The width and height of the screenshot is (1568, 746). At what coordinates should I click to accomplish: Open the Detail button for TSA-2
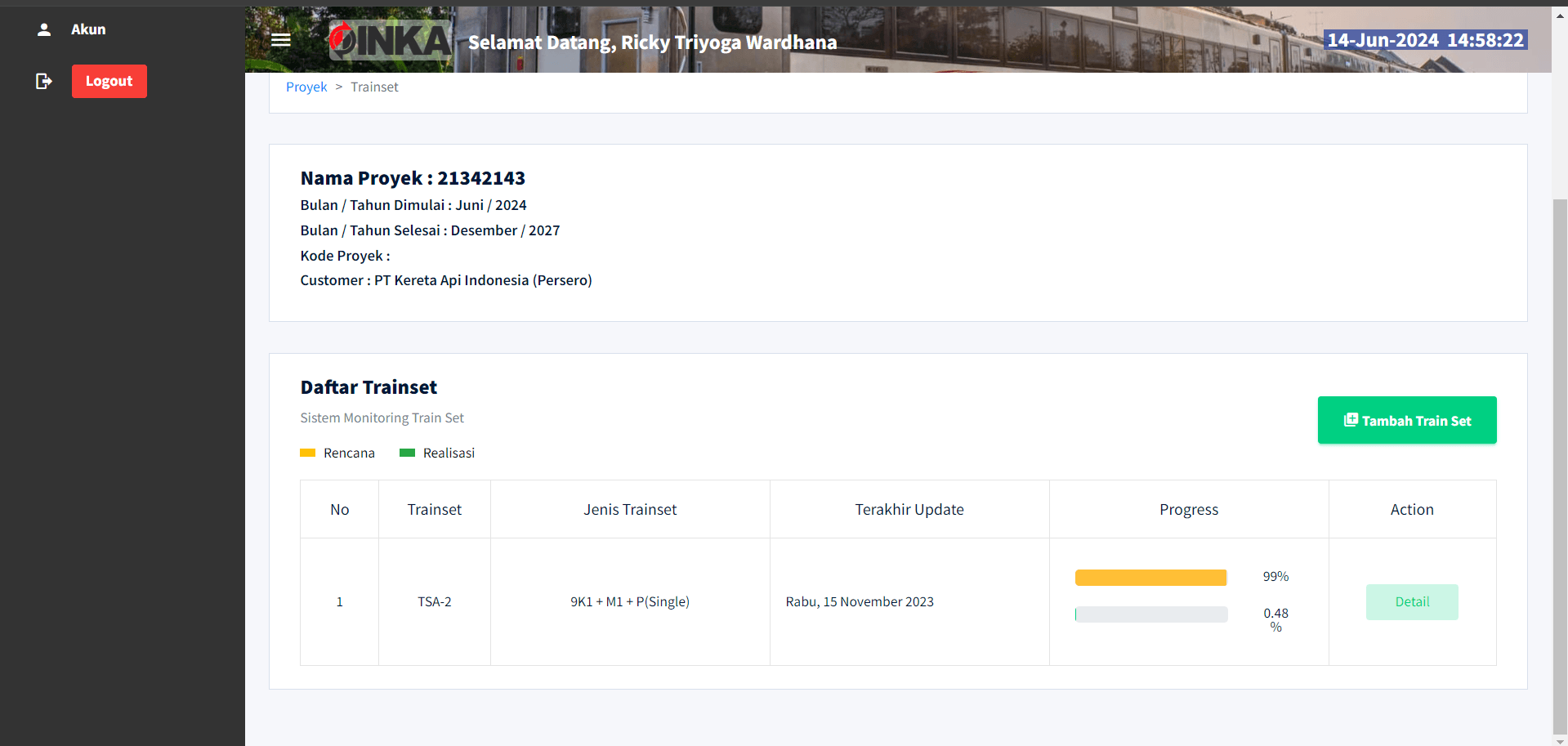click(x=1411, y=602)
